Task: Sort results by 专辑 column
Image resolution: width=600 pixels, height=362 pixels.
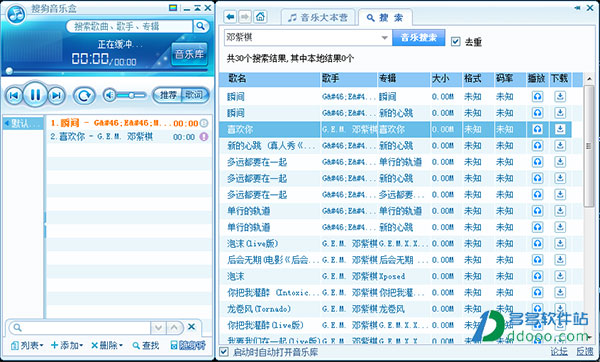Action: coord(404,79)
